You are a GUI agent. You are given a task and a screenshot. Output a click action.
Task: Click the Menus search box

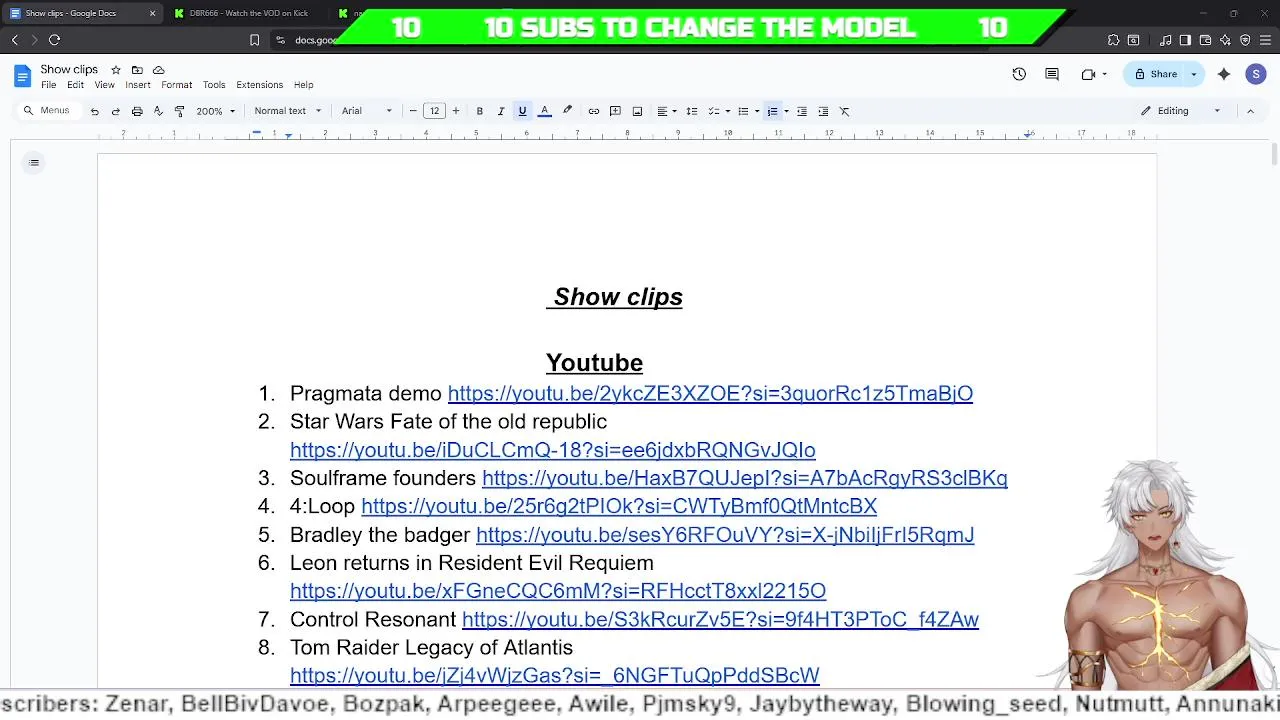tap(48, 111)
